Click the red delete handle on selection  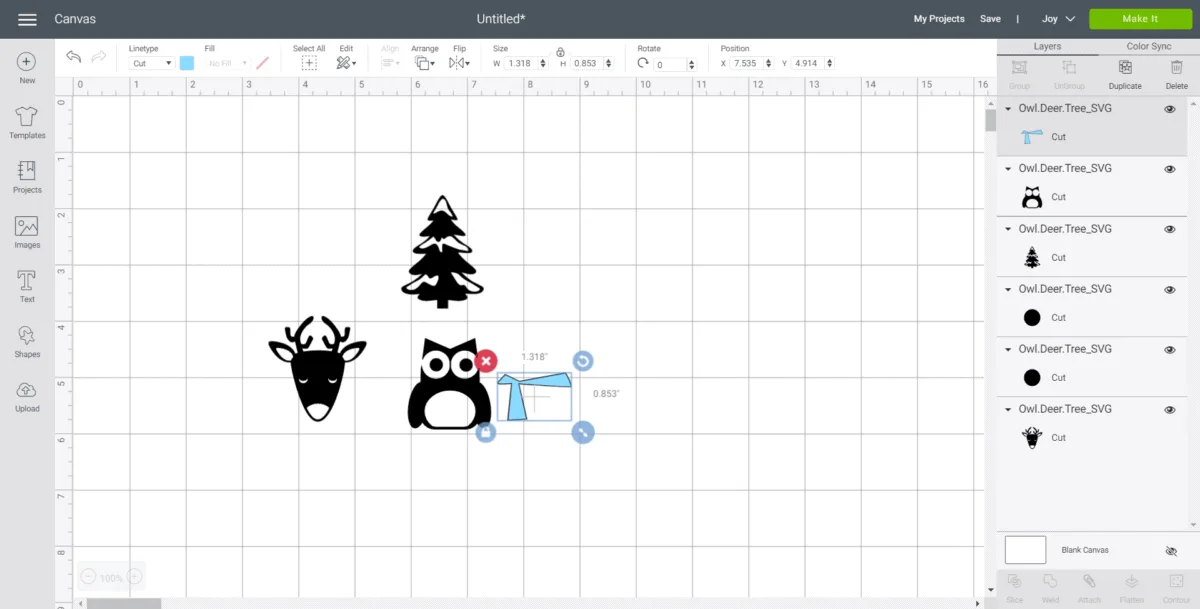pyautogui.click(x=486, y=361)
